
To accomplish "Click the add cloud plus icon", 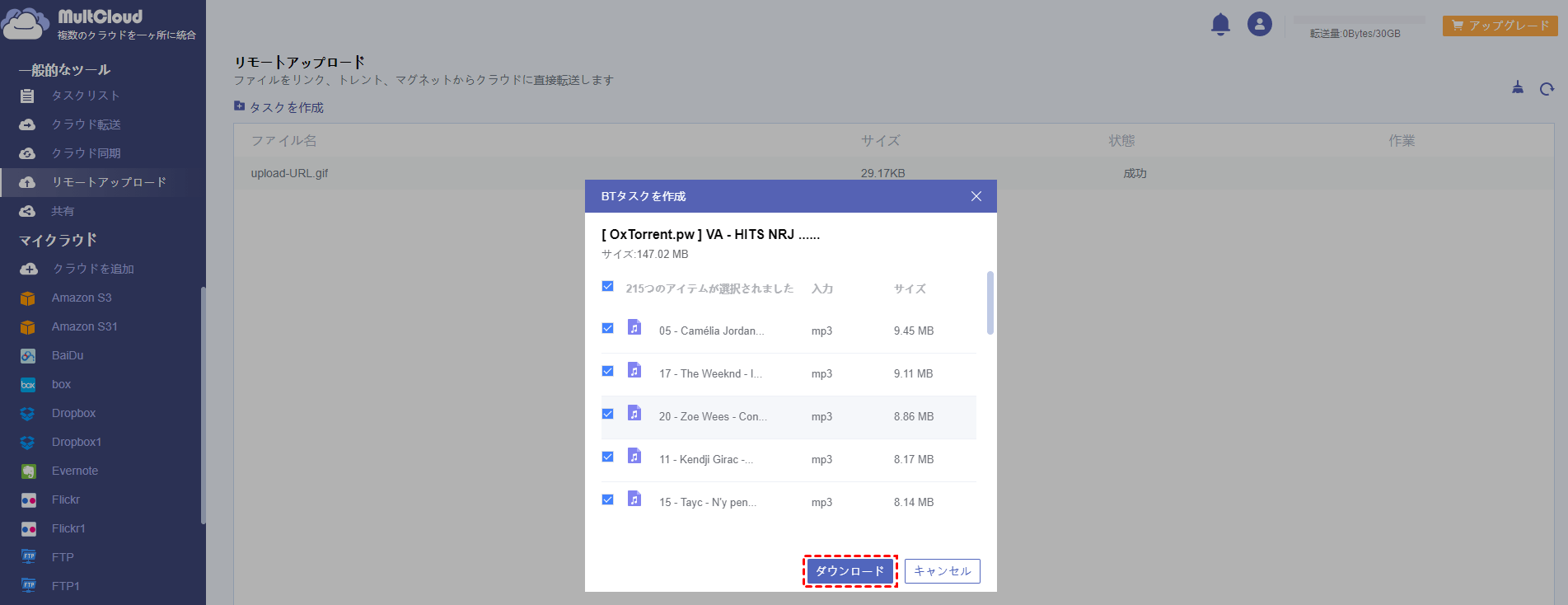I will tap(29, 269).
